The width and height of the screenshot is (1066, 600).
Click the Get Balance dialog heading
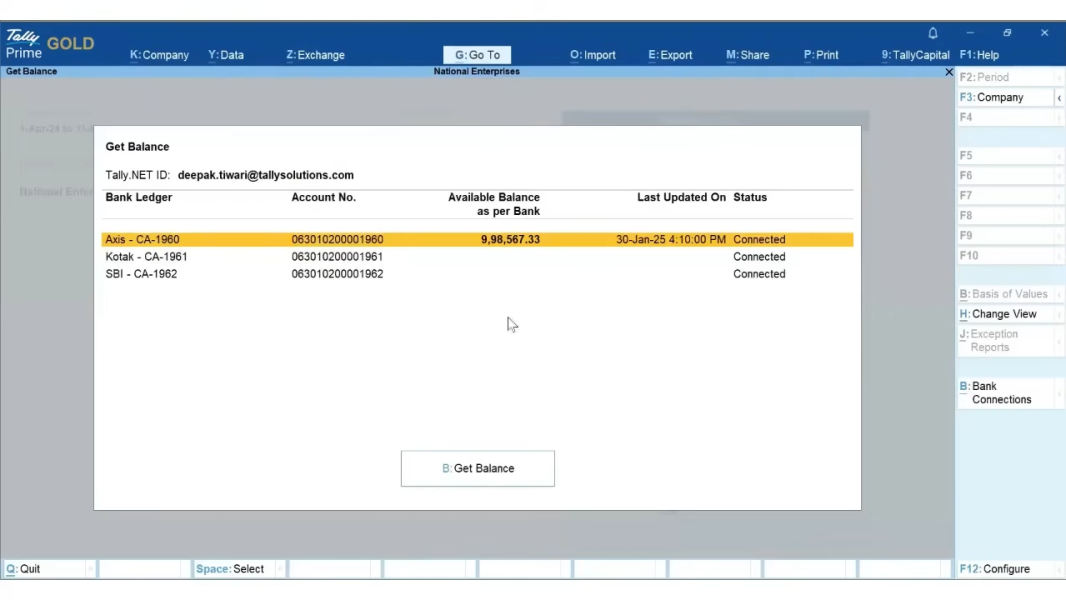click(137, 147)
